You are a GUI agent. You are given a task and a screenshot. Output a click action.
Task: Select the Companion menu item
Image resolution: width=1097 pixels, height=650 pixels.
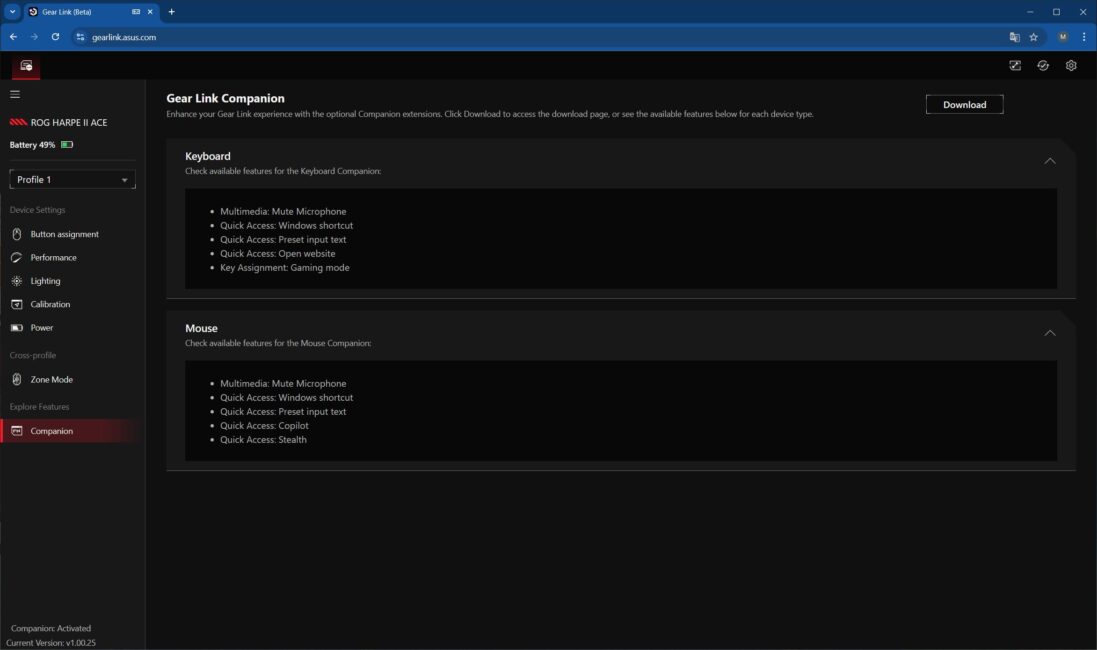coord(73,431)
